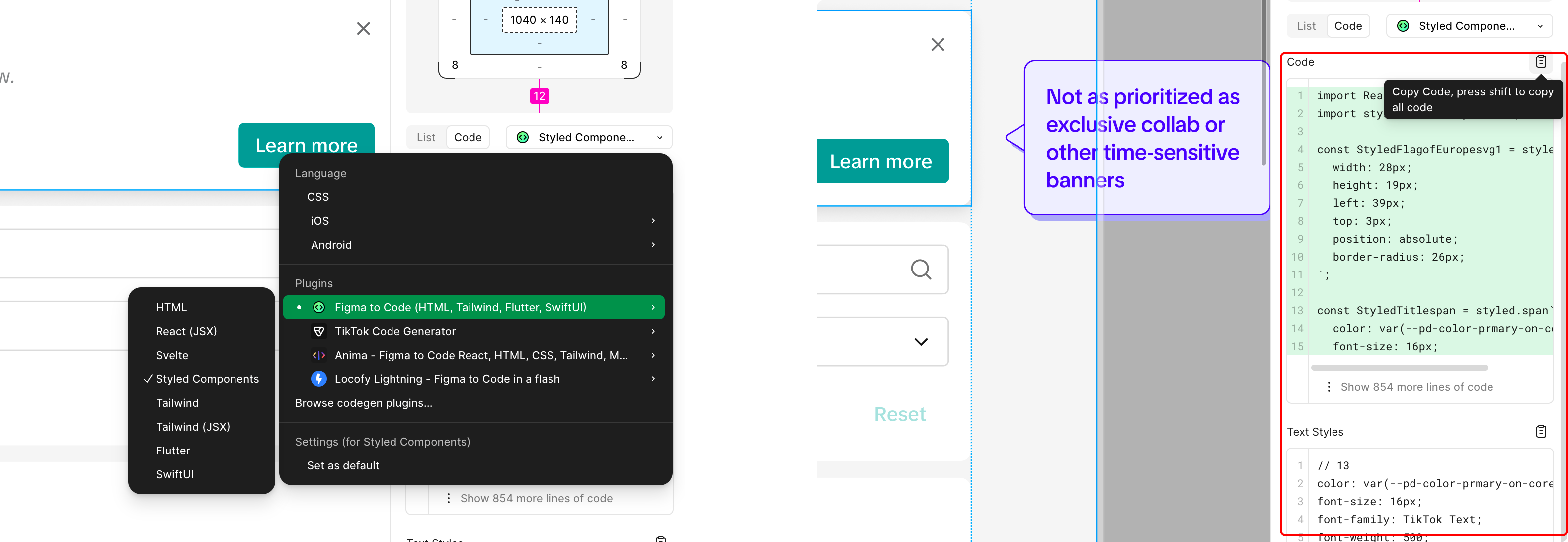Click the search input field
Viewport: 1568px width, 542px height.
[x=882, y=269]
